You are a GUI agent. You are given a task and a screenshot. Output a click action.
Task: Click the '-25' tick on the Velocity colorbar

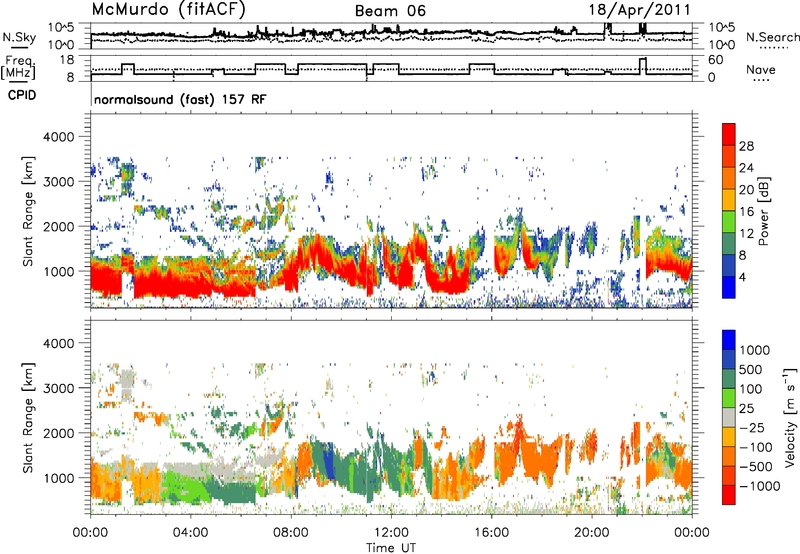[x=752, y=427]
